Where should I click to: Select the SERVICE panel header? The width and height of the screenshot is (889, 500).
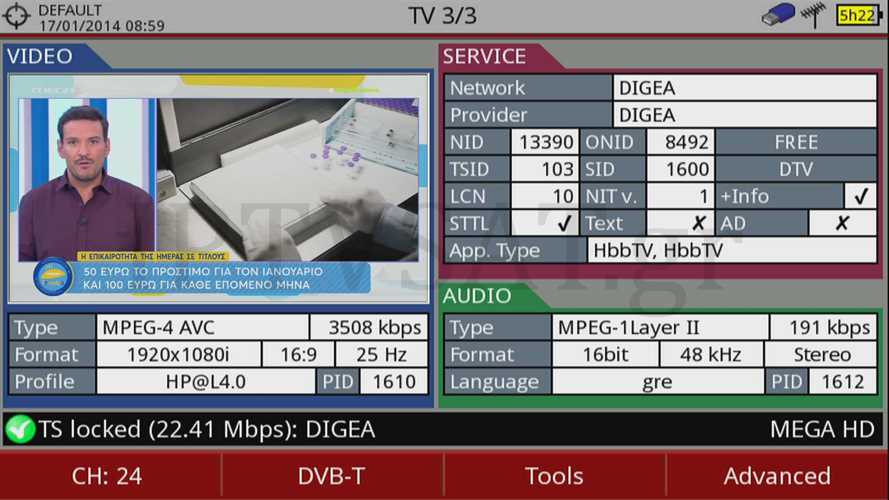(x=484, y=57)
